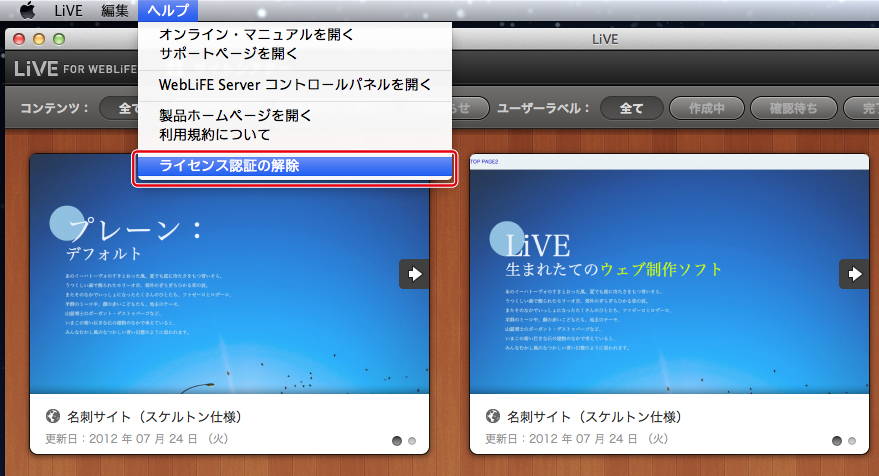Close the ヘルプ menu in menu bar
879x476 pixels.
click(168, 11)
